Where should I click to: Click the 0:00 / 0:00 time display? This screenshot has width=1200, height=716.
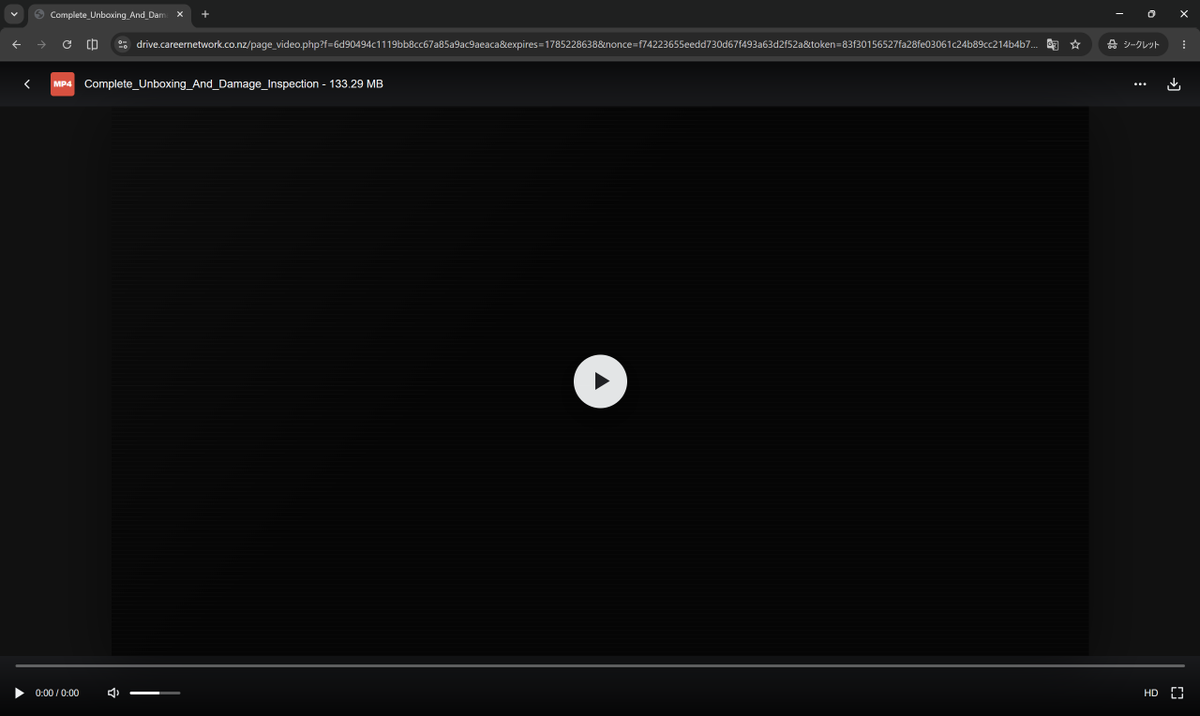(57, 693)
